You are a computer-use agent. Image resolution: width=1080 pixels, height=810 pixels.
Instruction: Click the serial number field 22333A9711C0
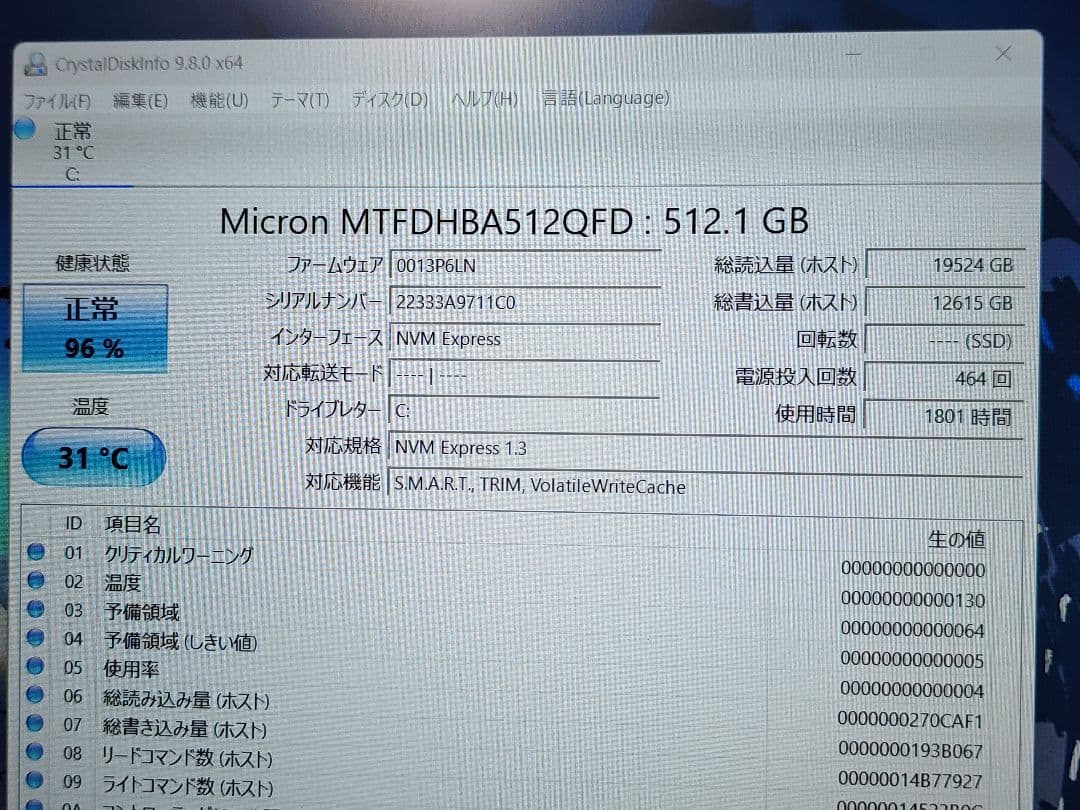525,302
